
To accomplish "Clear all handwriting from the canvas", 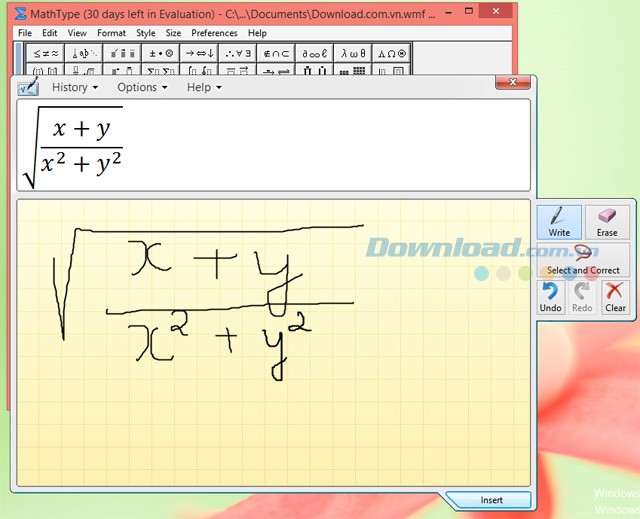I will tap(615, 296).
